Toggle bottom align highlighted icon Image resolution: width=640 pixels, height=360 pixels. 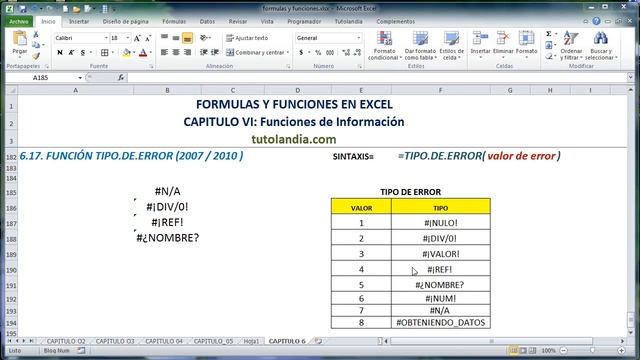click(187, 38)
